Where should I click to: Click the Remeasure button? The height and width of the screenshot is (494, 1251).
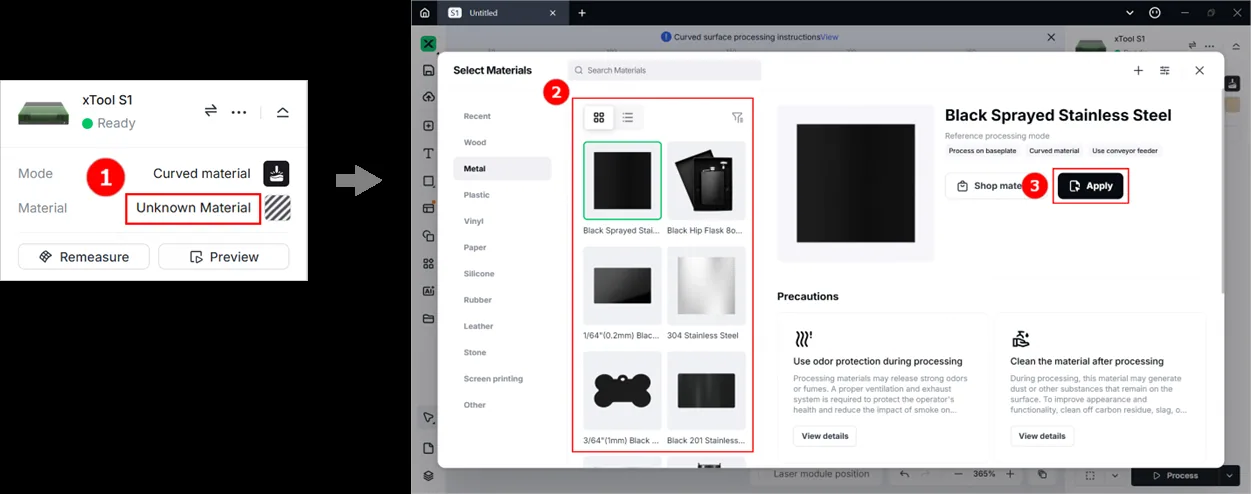pyautogui.click(x=83, y=257)
